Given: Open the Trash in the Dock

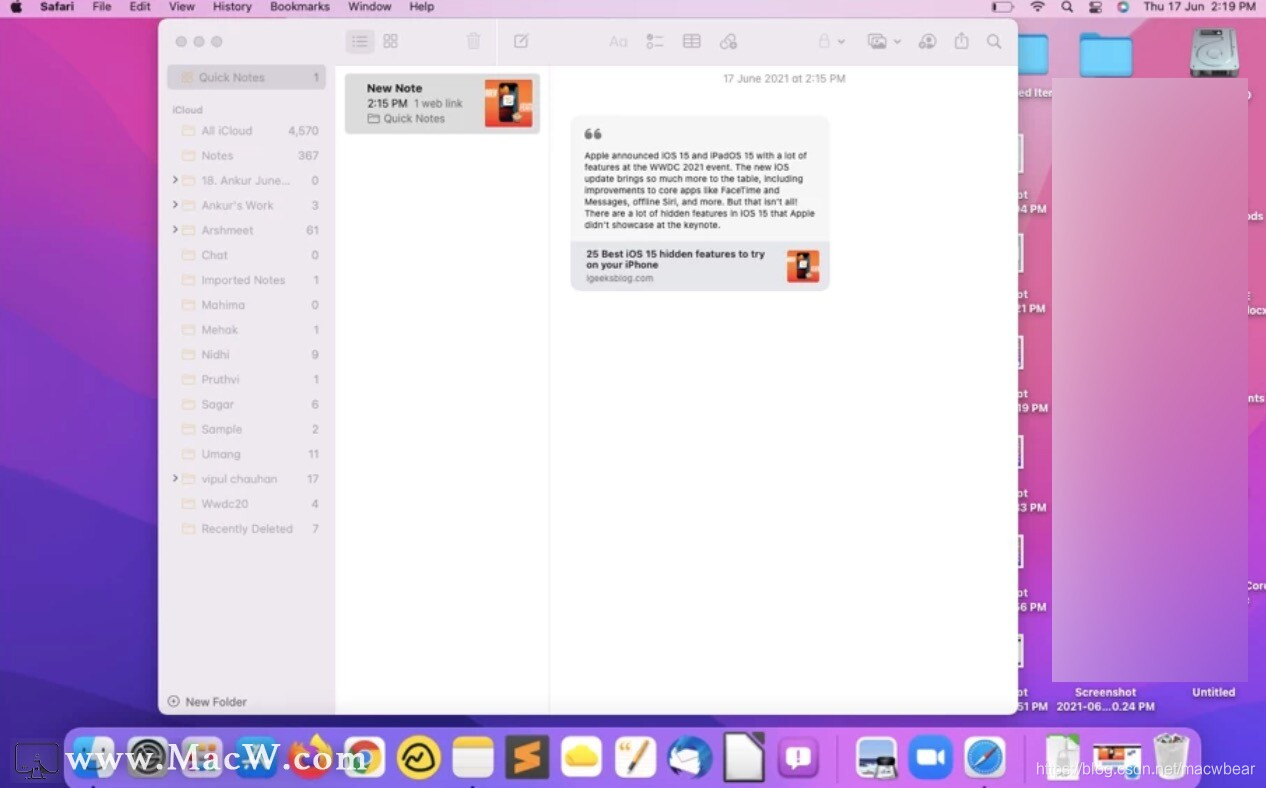Looking at the screenshot, I should pos(1171,757).
